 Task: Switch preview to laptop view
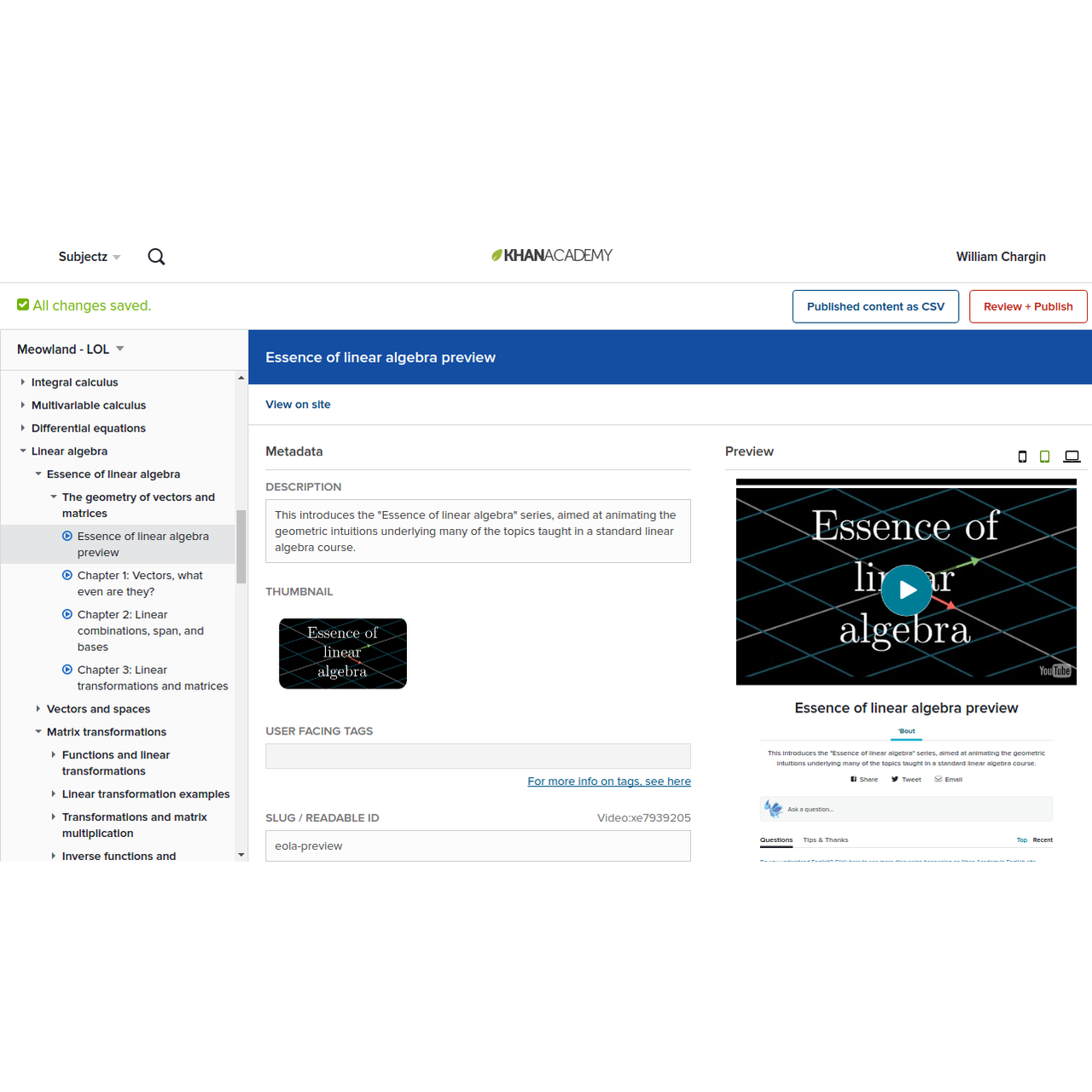1072,456
